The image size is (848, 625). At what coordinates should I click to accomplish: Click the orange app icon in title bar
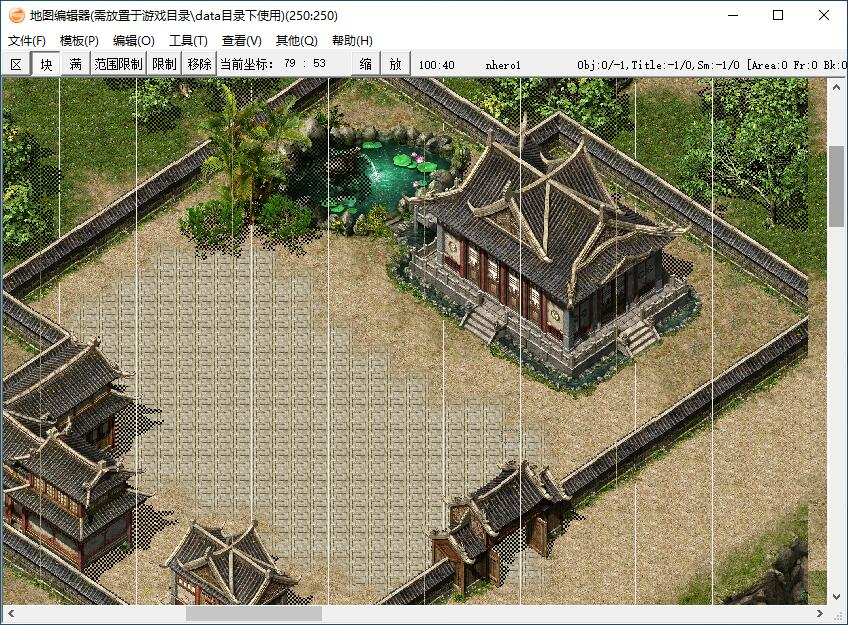click(x=16, y=16)
